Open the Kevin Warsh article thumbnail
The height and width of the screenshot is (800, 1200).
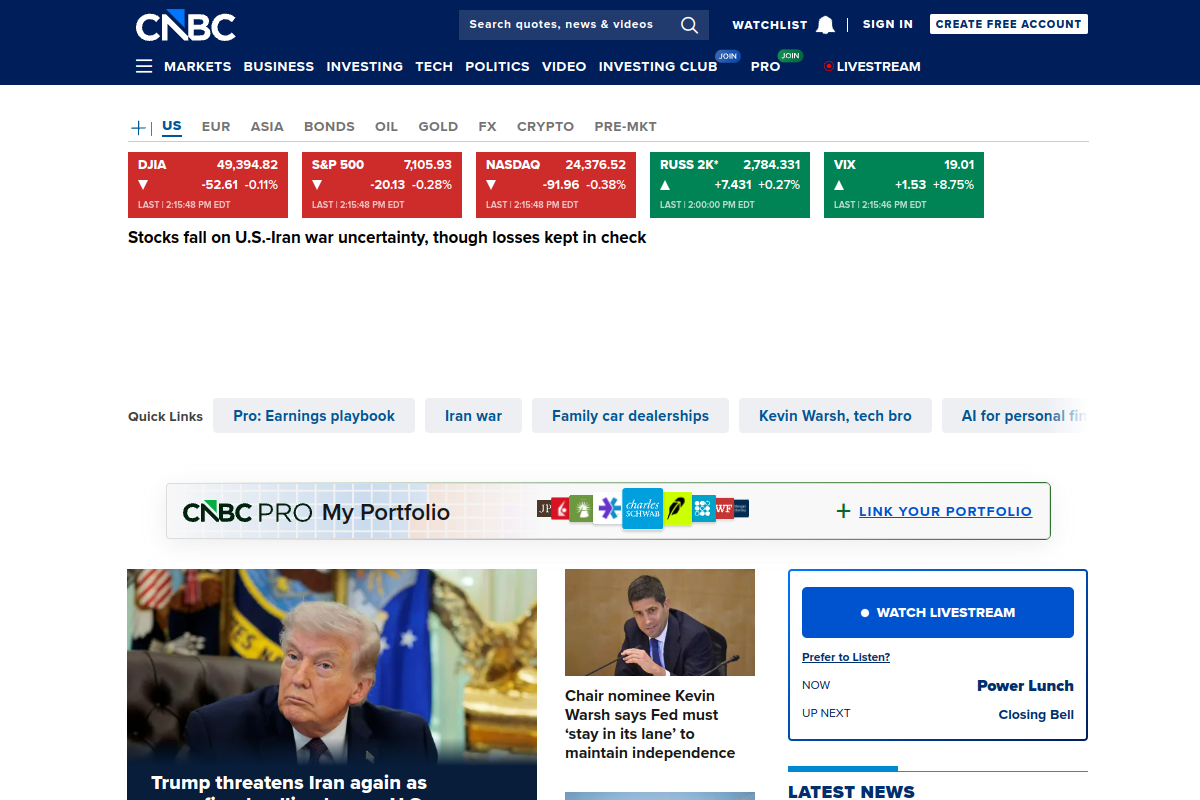pos(660,622)
